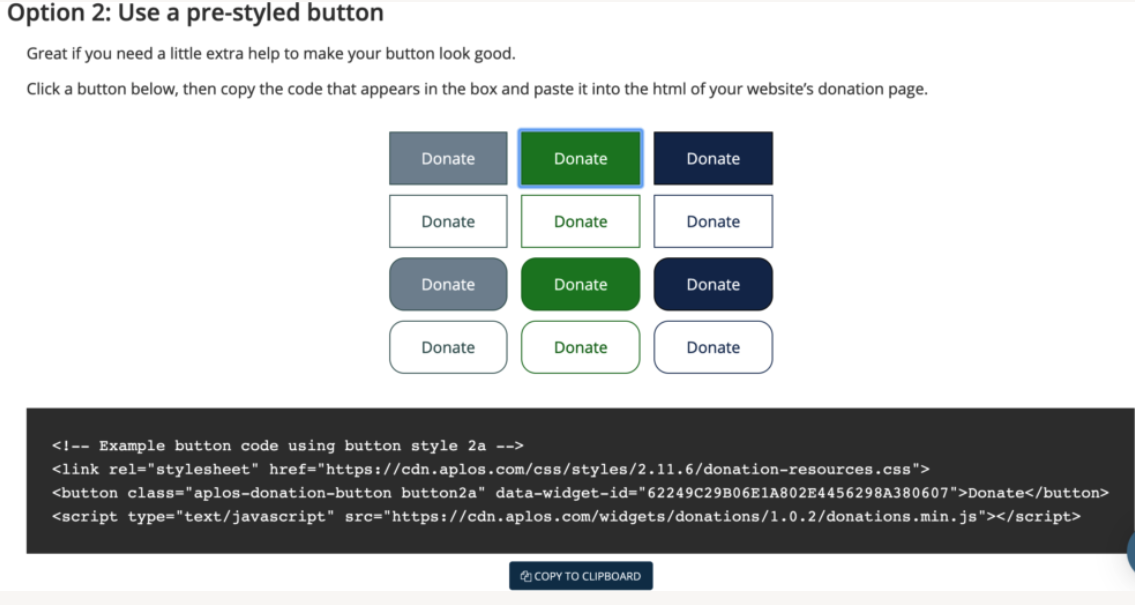Click the aplos-donation-button line in the code

(580, 493)
